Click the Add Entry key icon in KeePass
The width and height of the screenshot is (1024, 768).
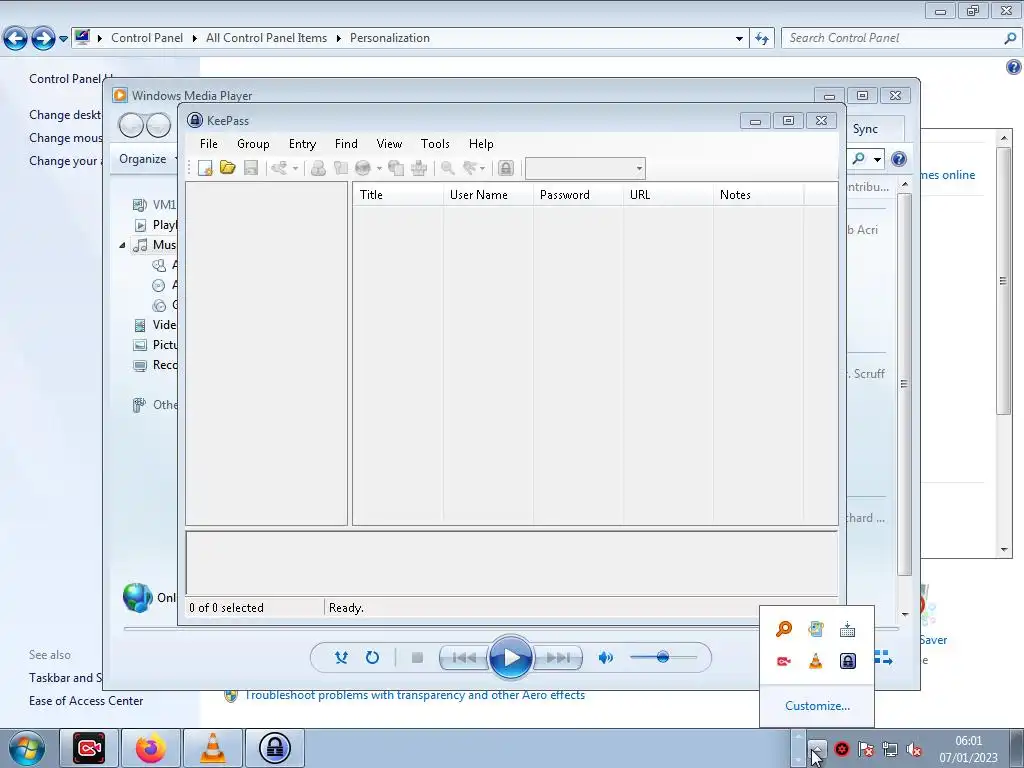pos(279,168)
